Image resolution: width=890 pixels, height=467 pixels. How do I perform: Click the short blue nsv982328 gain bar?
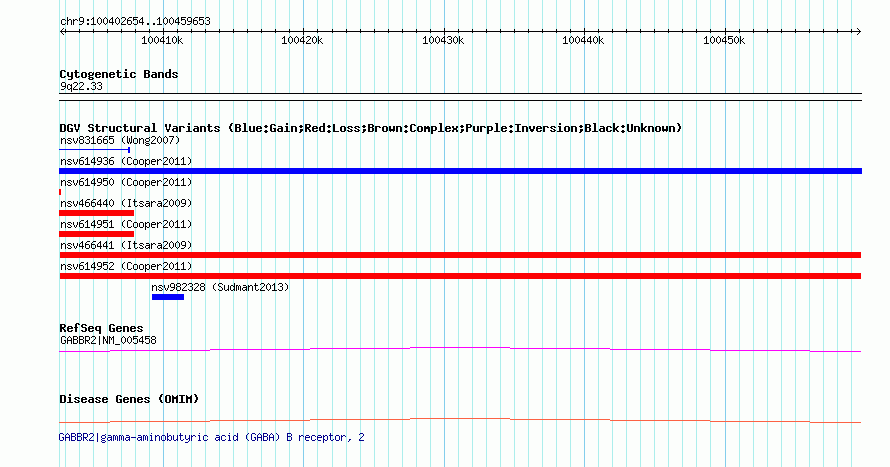pos(168,297)
